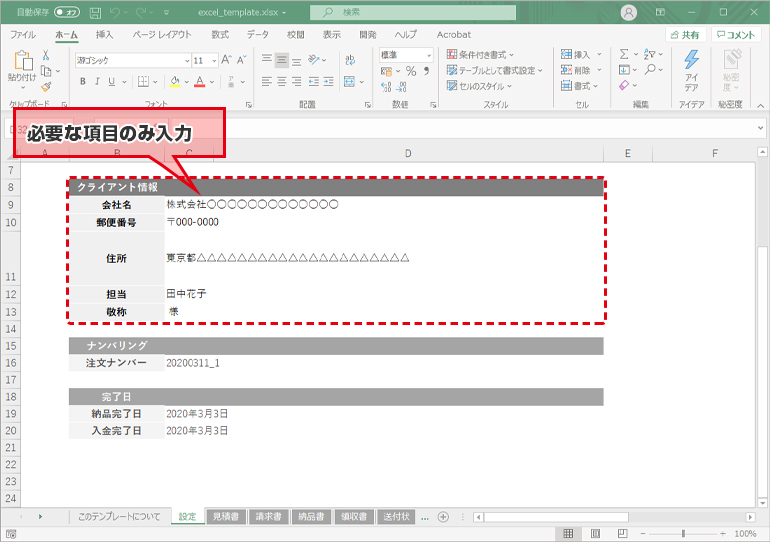Click the コメント comments button

[x=736, y=35]
